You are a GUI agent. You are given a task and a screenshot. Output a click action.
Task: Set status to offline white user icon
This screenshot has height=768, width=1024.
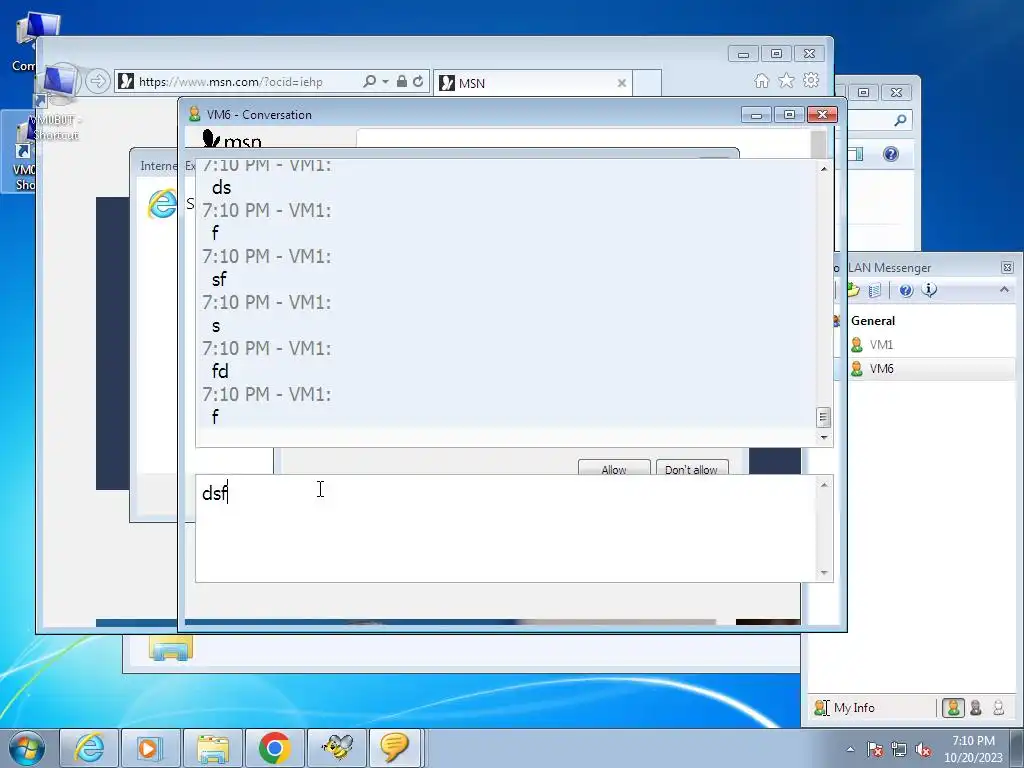[998, 708]
